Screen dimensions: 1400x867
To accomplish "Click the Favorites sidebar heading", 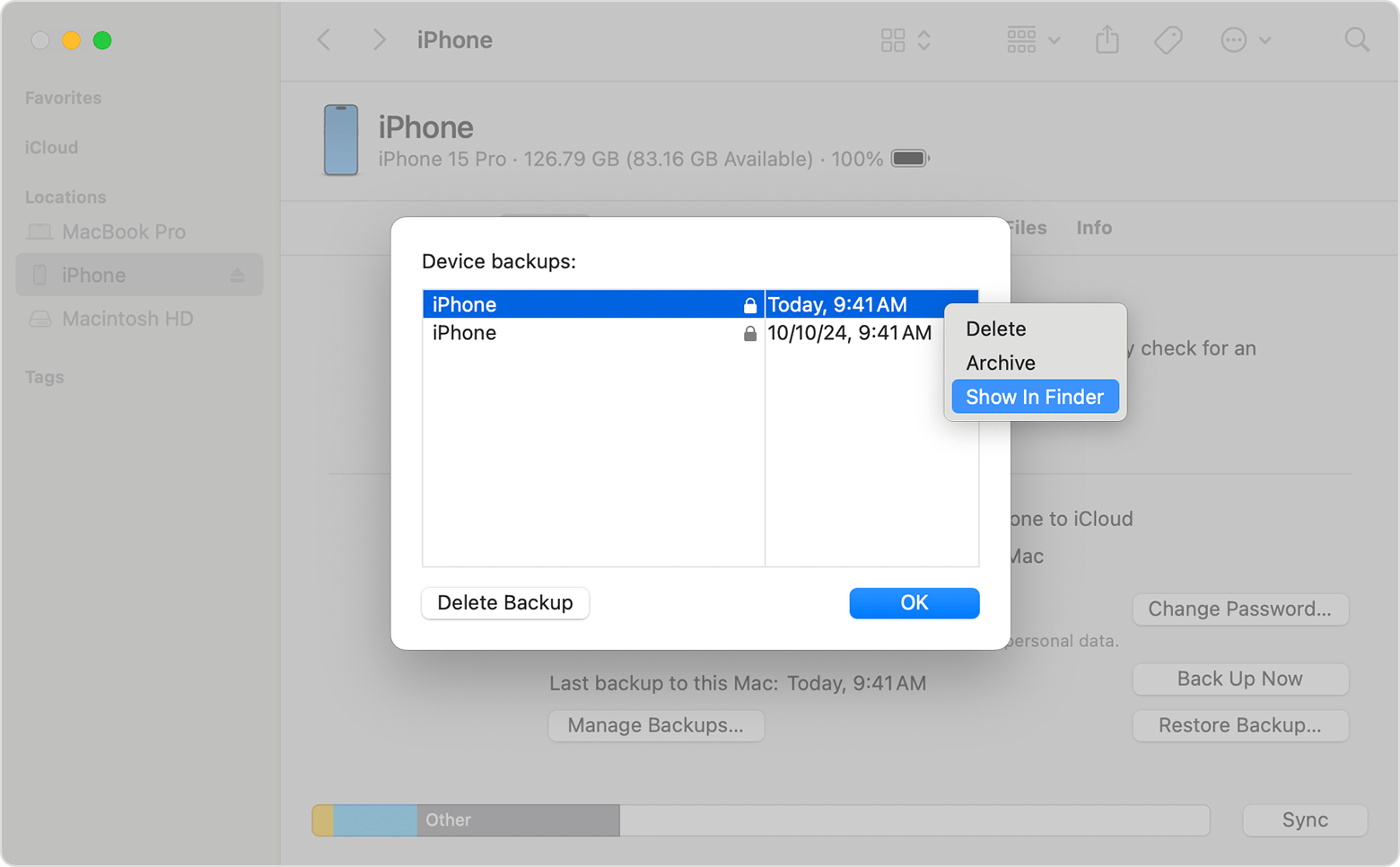I will [x=63, y=98].
